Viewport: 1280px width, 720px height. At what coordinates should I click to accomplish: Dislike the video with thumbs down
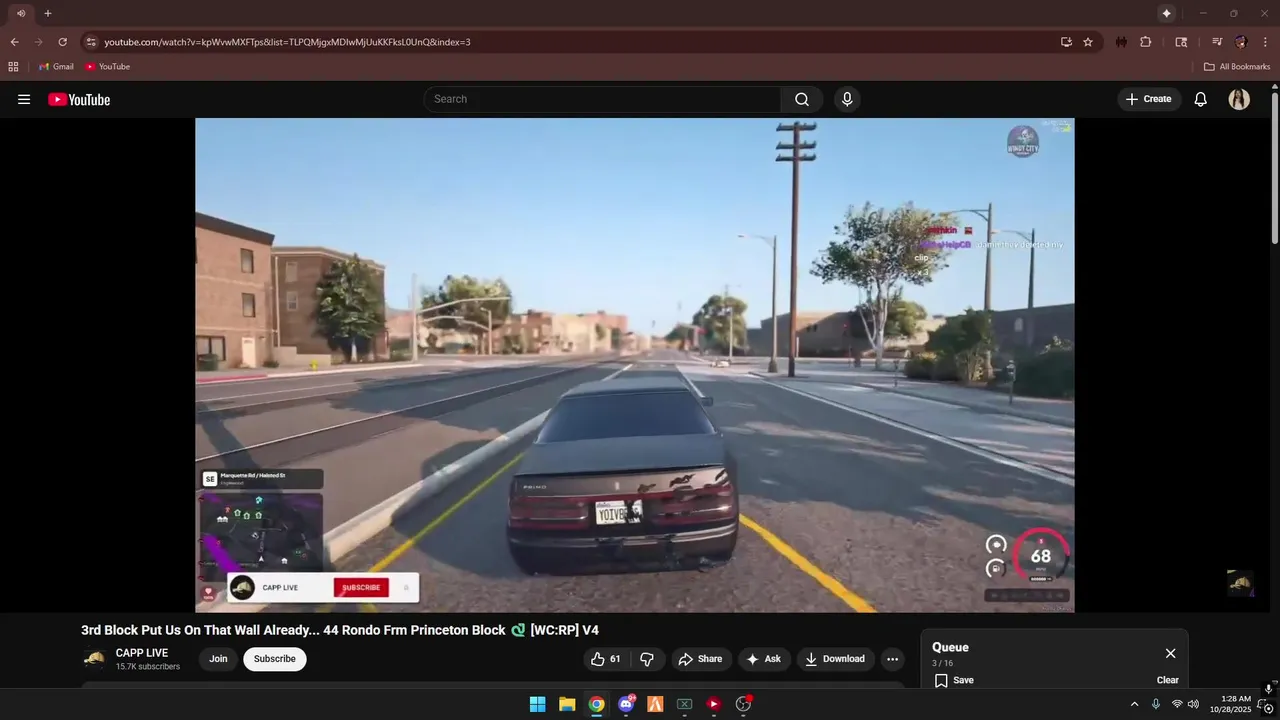[x=647, y=659]
